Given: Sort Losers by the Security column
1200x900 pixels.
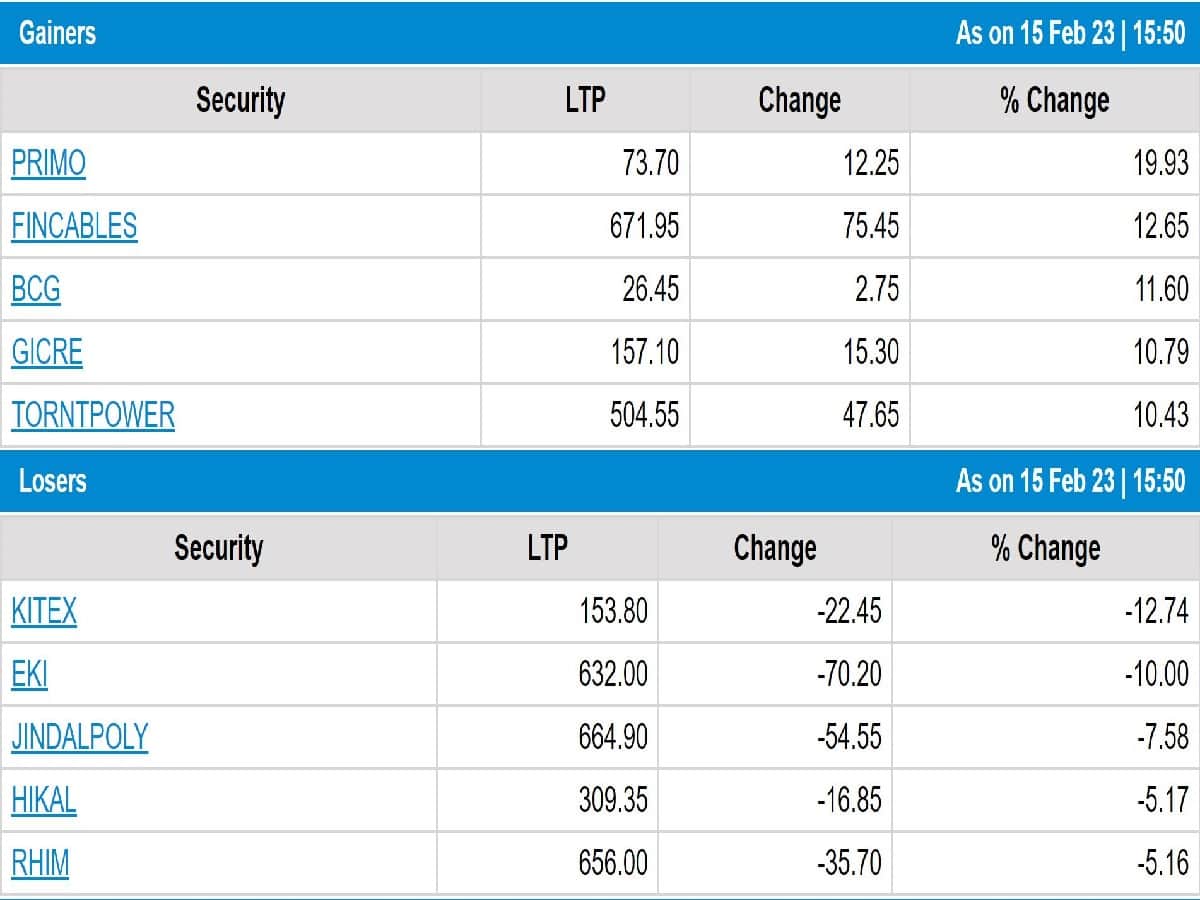Looking at the screenshot, I should click(220, 548).
